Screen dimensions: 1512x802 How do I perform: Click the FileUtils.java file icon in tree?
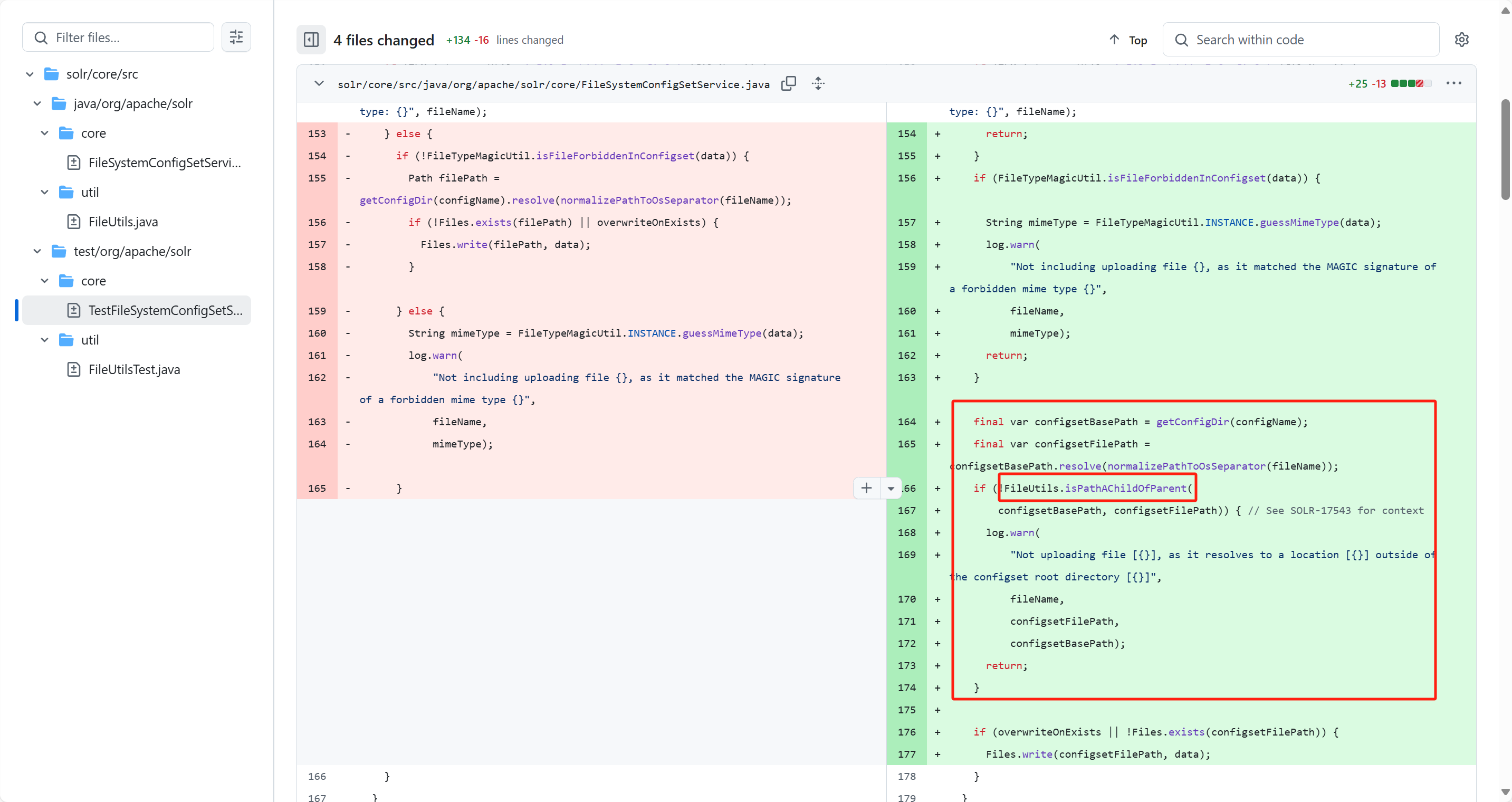(73, 222)
